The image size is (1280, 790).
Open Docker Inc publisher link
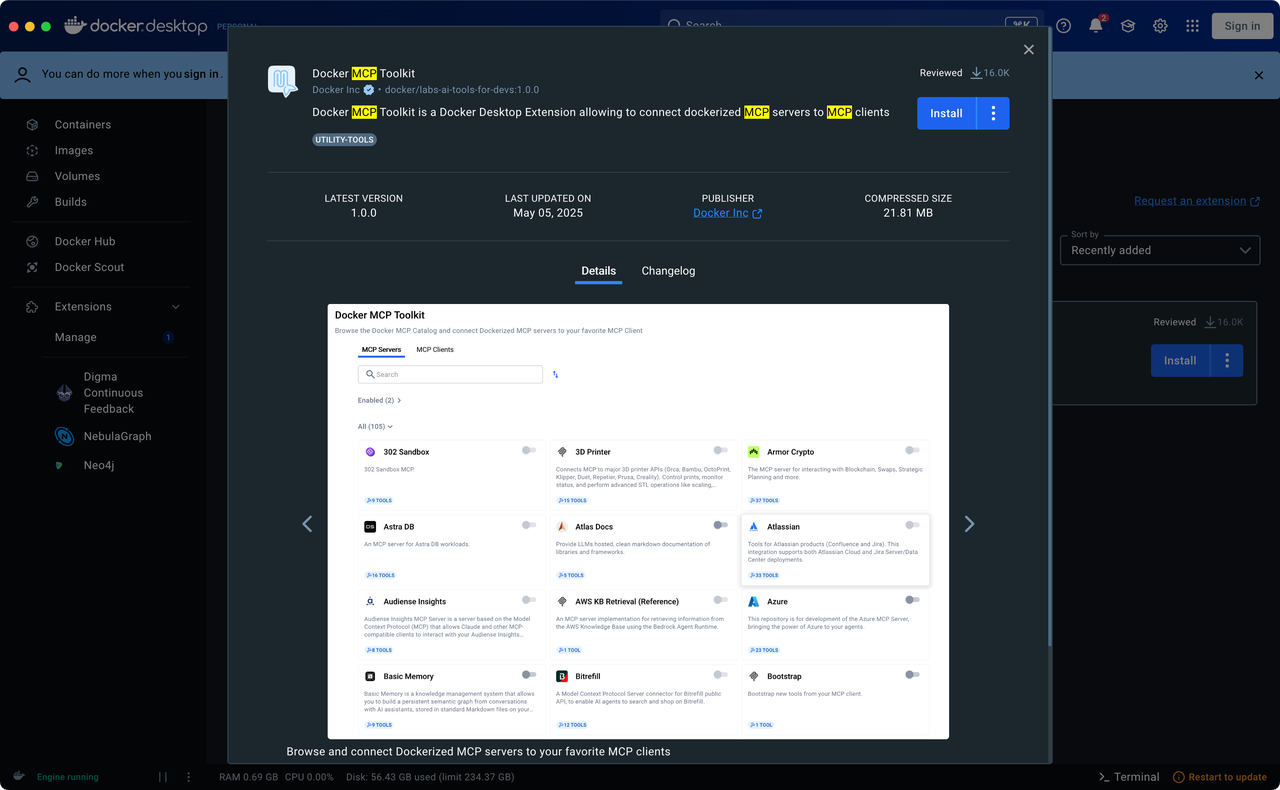727,213
